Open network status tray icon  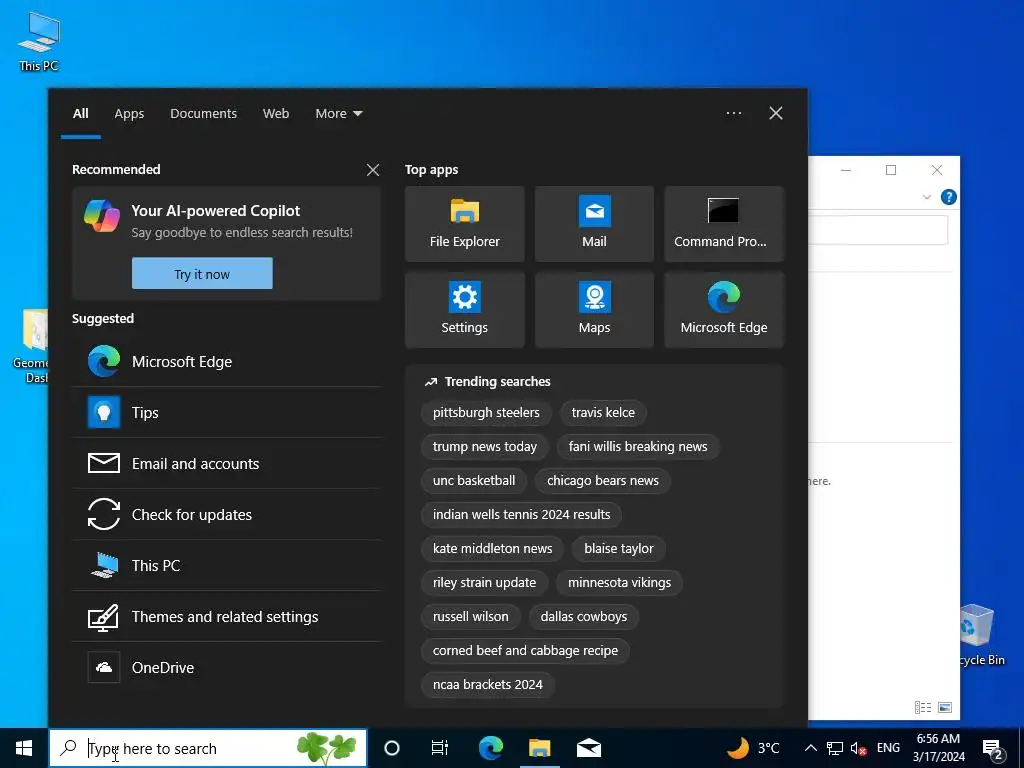coord(835,748)
